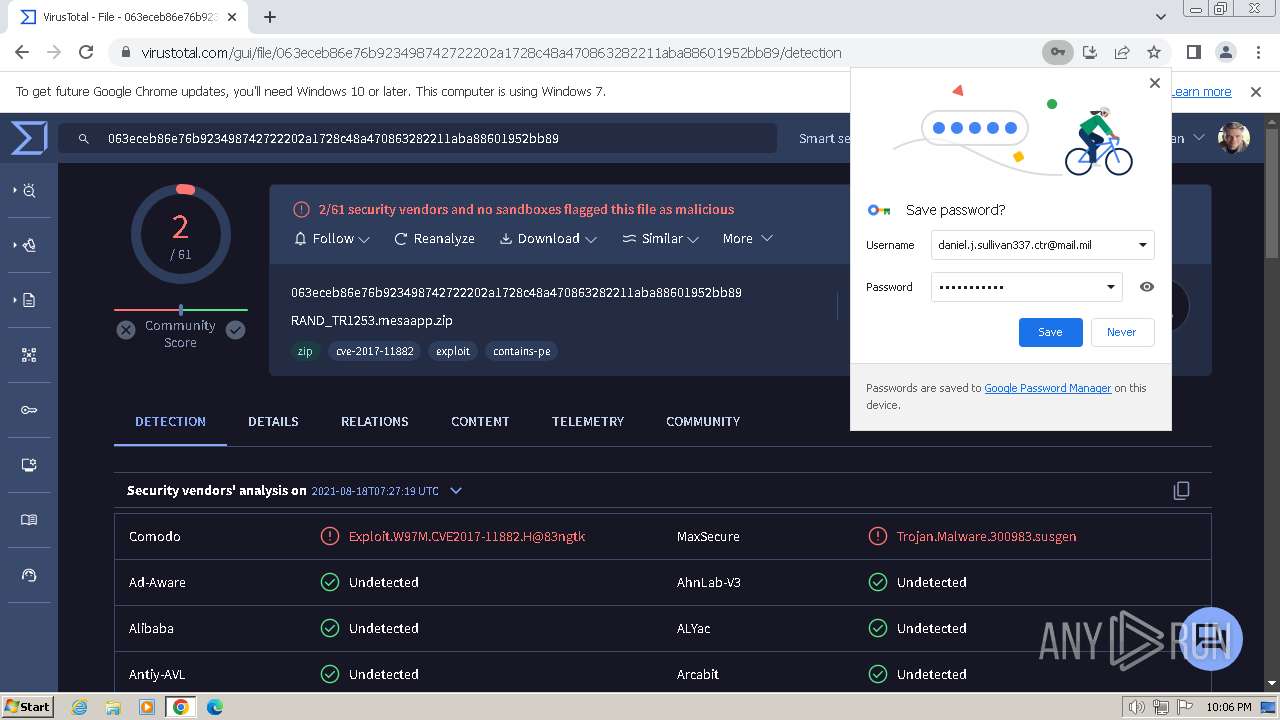The height and width of the screenshot is (720, 1280).
Task: Open the taskbar file explorer folder
Action: tap(113, 707)
